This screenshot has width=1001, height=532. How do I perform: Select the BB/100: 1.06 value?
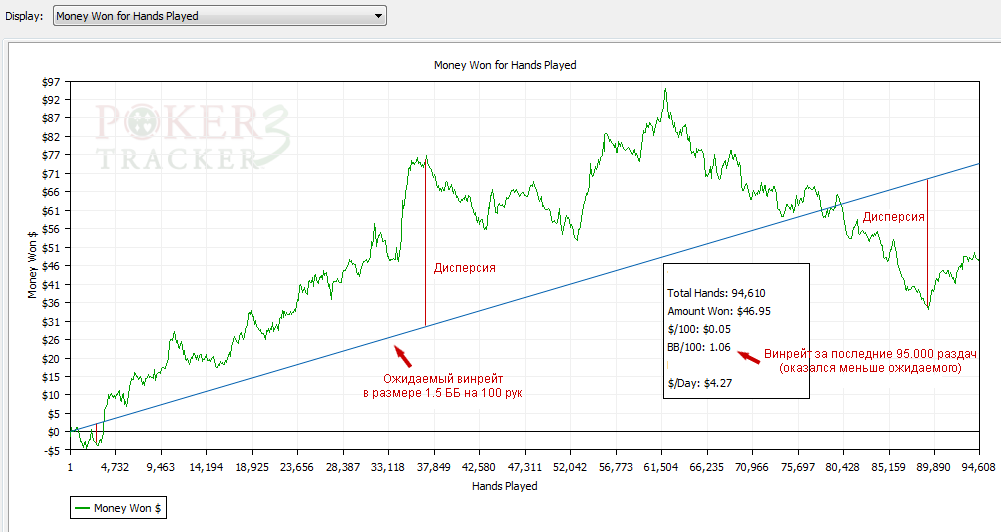tap(699, 347)
